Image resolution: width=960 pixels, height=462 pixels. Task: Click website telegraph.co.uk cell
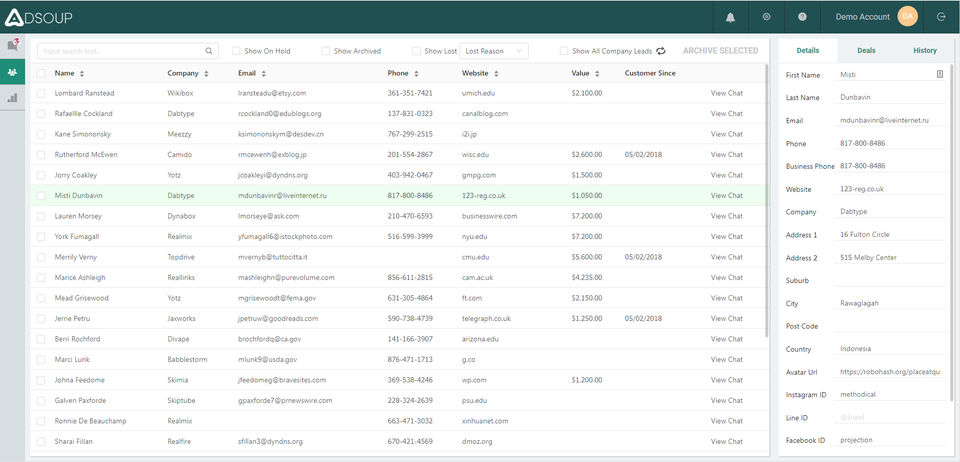[x=486, y=319]
